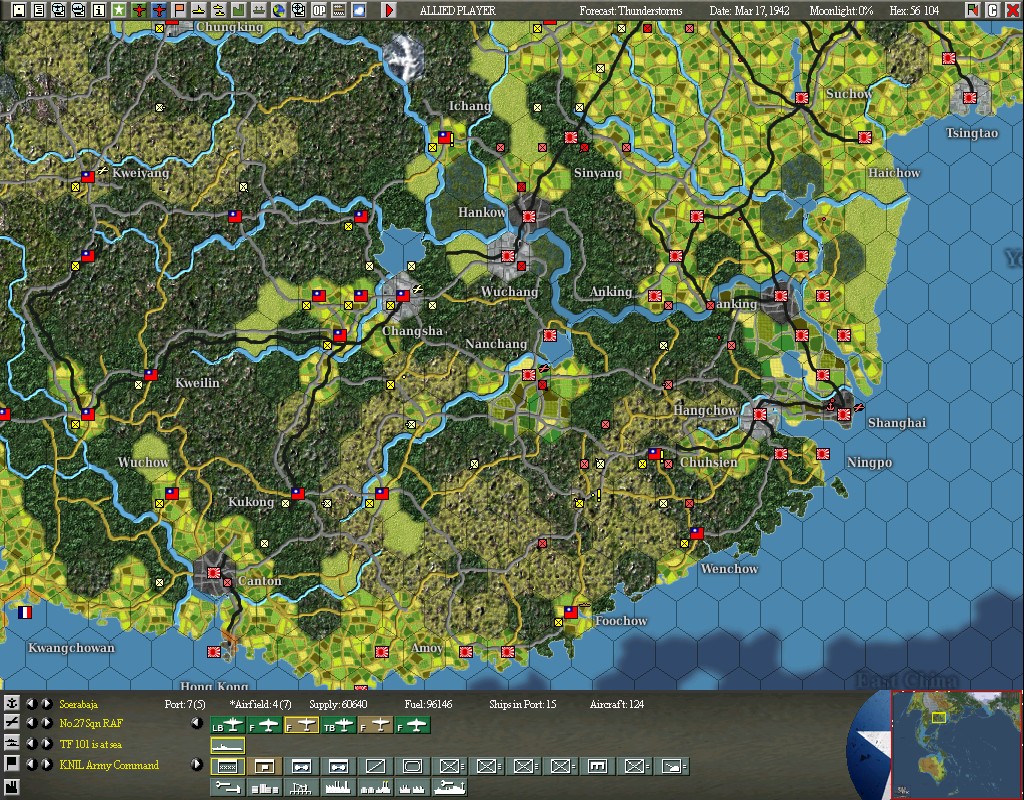The width and height of the screenshot is (1024, 800).
Task: Select the yellow-highlighted F fighter unit icon
Action: point(302,725)
